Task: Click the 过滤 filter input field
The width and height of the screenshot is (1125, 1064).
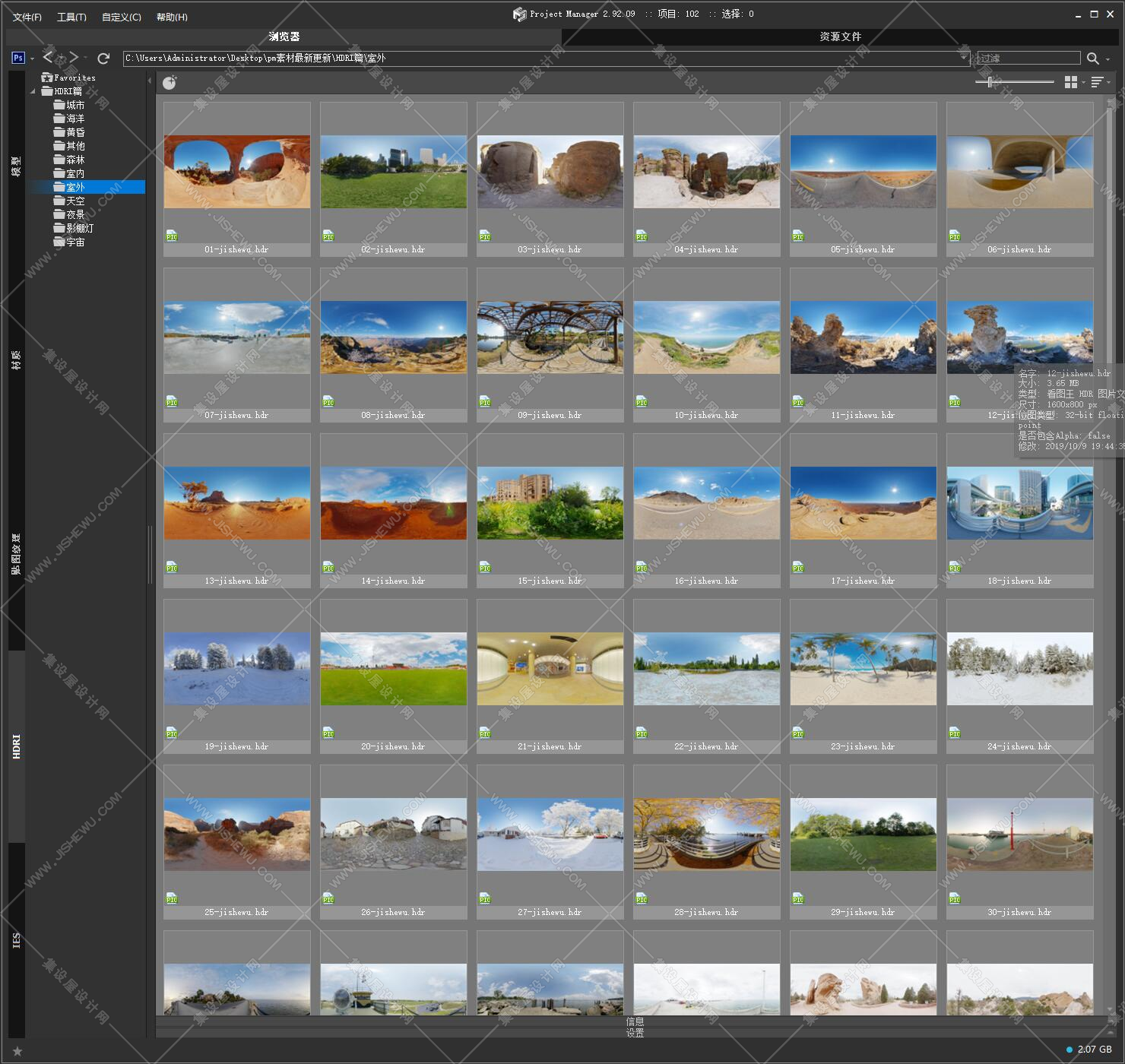Action: [1028, 58]
